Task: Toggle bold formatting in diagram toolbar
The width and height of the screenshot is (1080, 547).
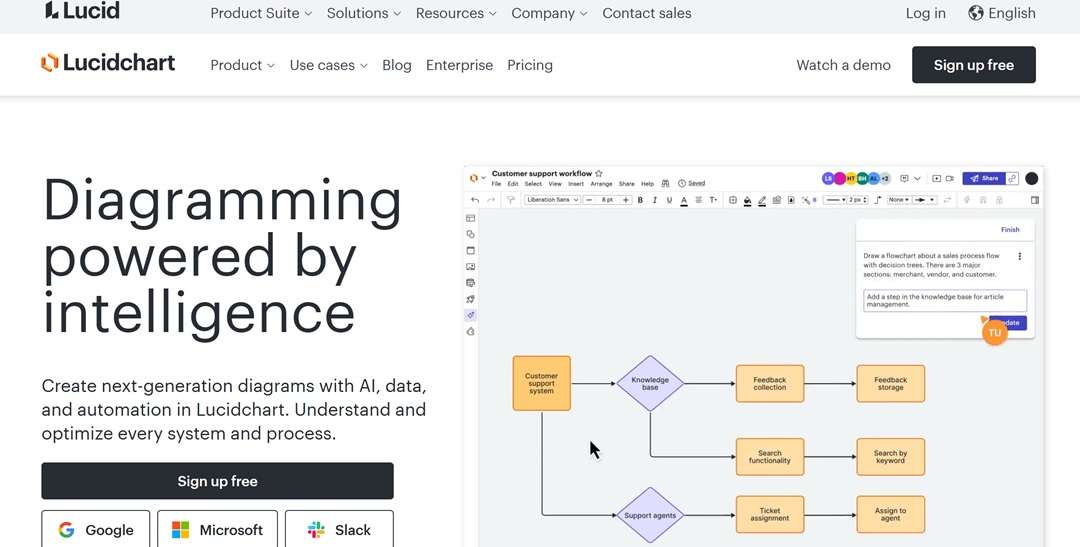Action: [x=640, y=200]
